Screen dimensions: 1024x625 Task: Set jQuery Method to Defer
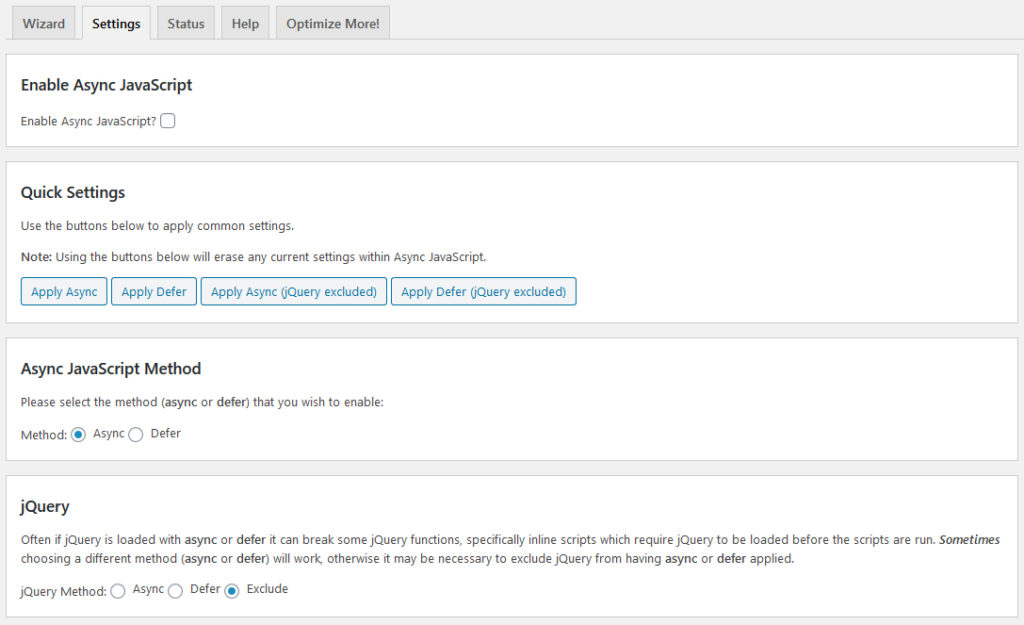(x=175, y=591)
